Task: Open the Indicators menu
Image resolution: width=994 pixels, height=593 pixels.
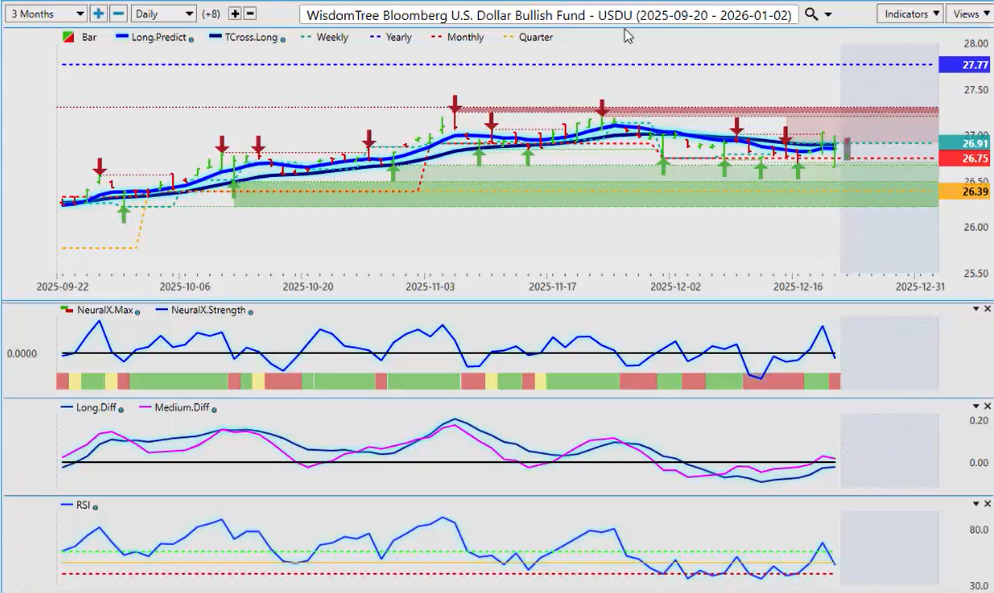Action: 910,14
